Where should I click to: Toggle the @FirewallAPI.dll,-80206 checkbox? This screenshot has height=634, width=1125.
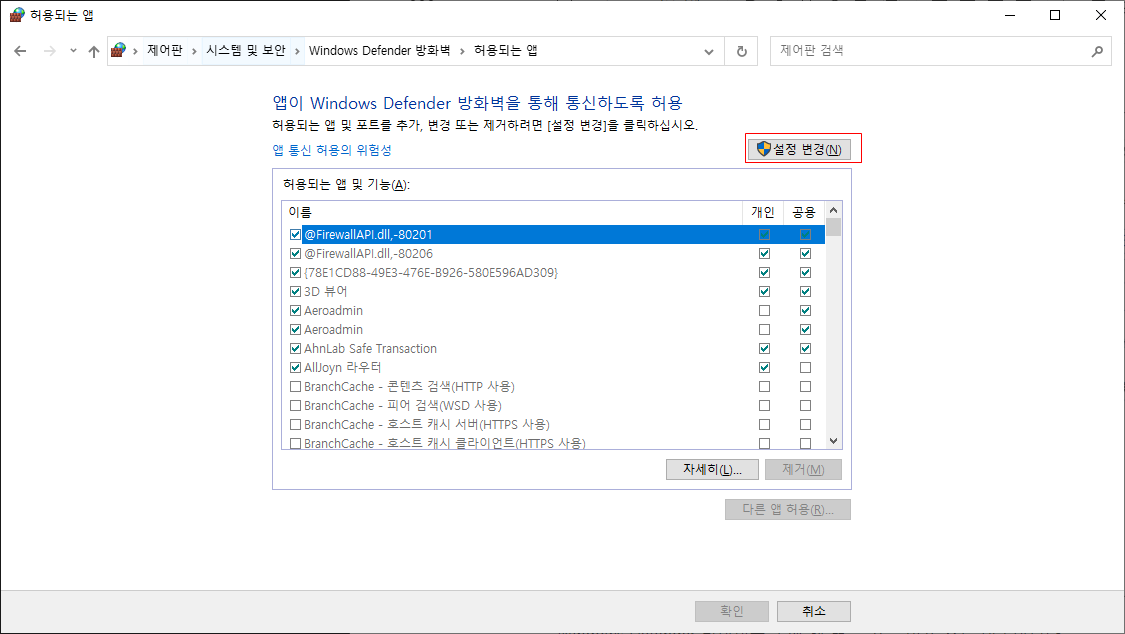click(295, 253)
